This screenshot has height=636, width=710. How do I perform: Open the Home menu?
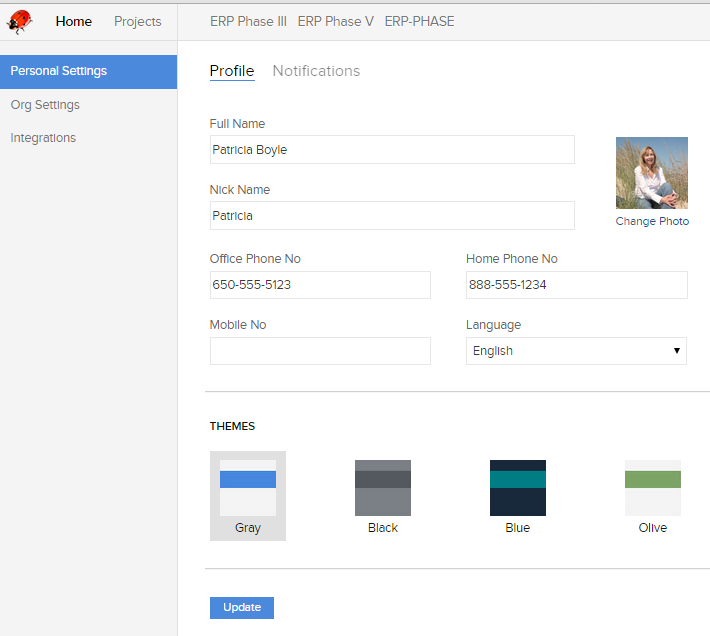coord(73,21)
